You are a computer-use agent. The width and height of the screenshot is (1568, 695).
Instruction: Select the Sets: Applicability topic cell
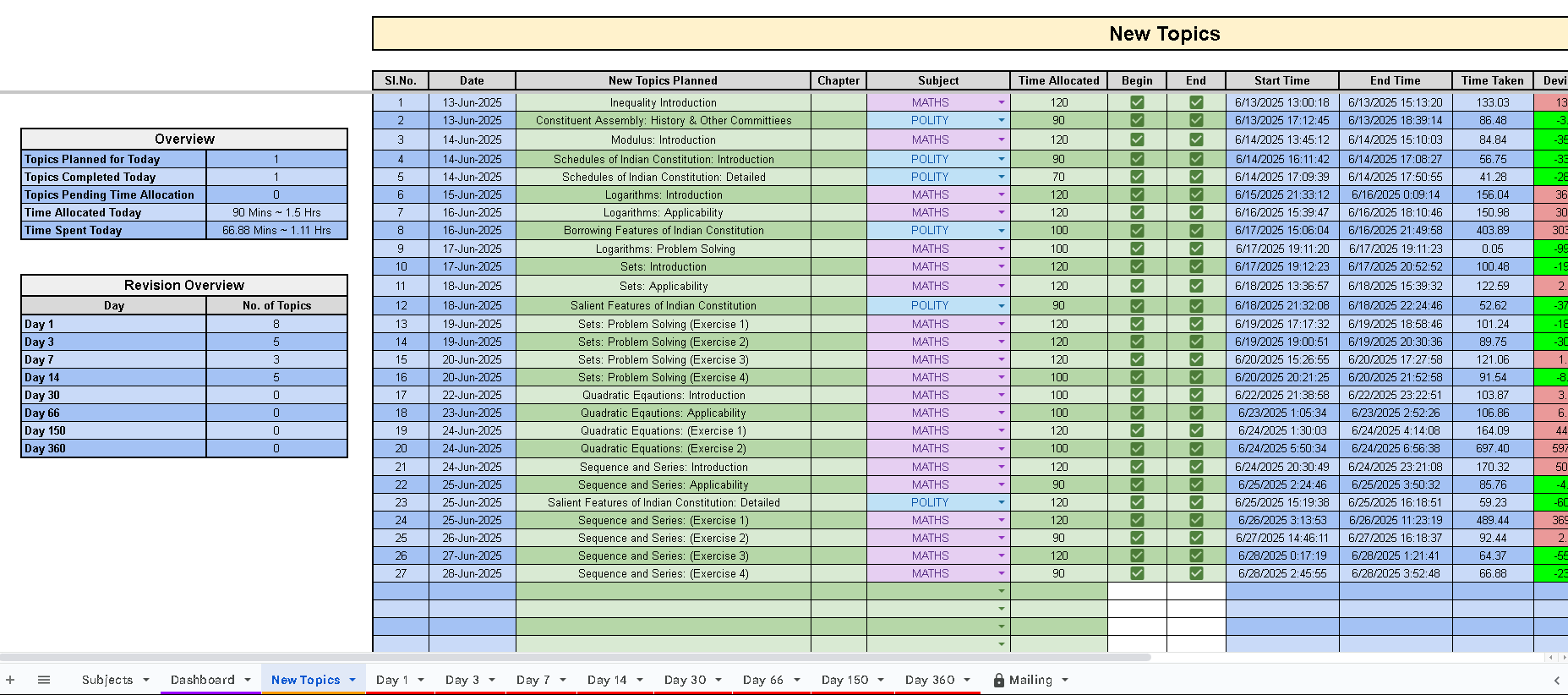[664, 286]
